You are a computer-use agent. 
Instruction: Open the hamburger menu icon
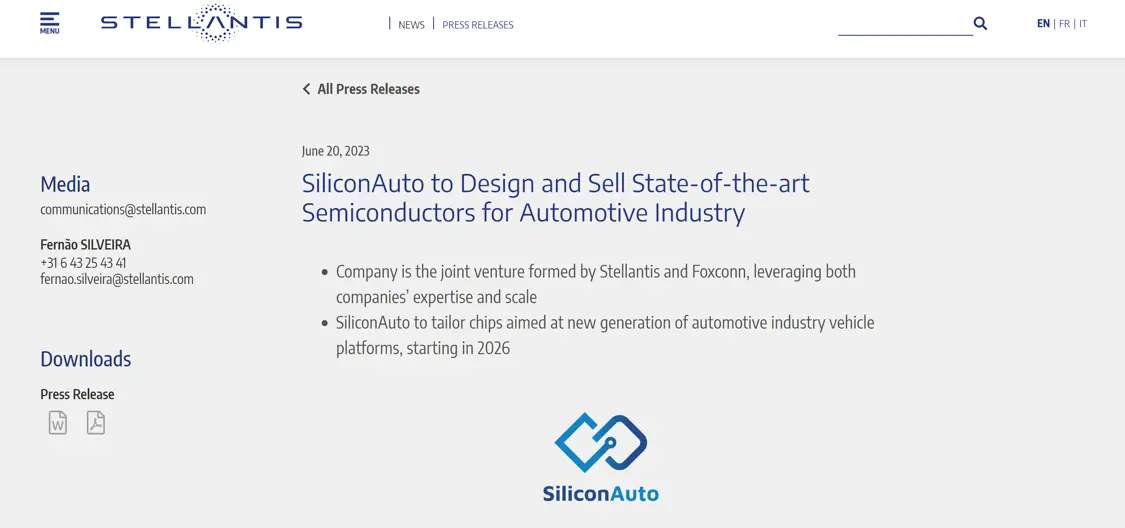coord(49,22)
